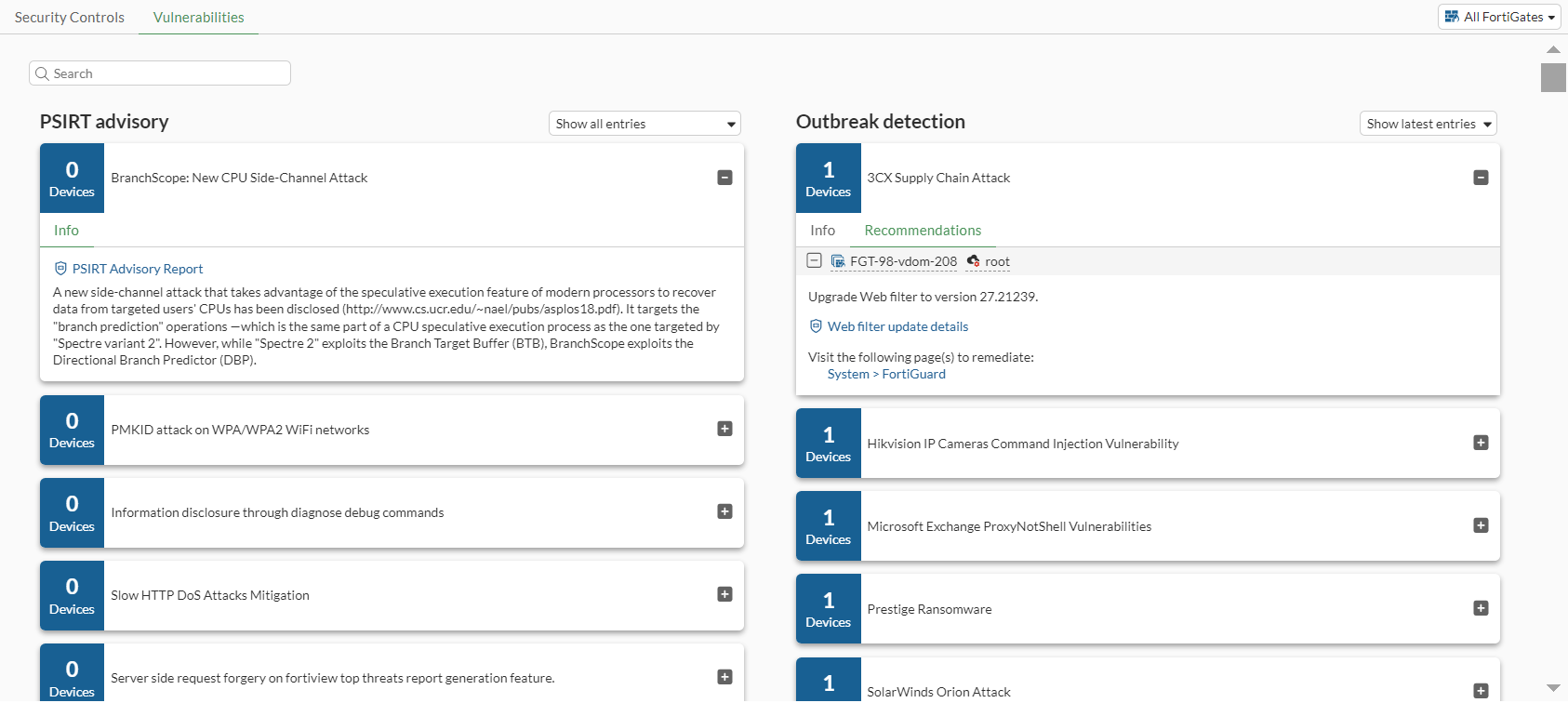
Task: Switch to the Security Controls tab
Action: 70,18
